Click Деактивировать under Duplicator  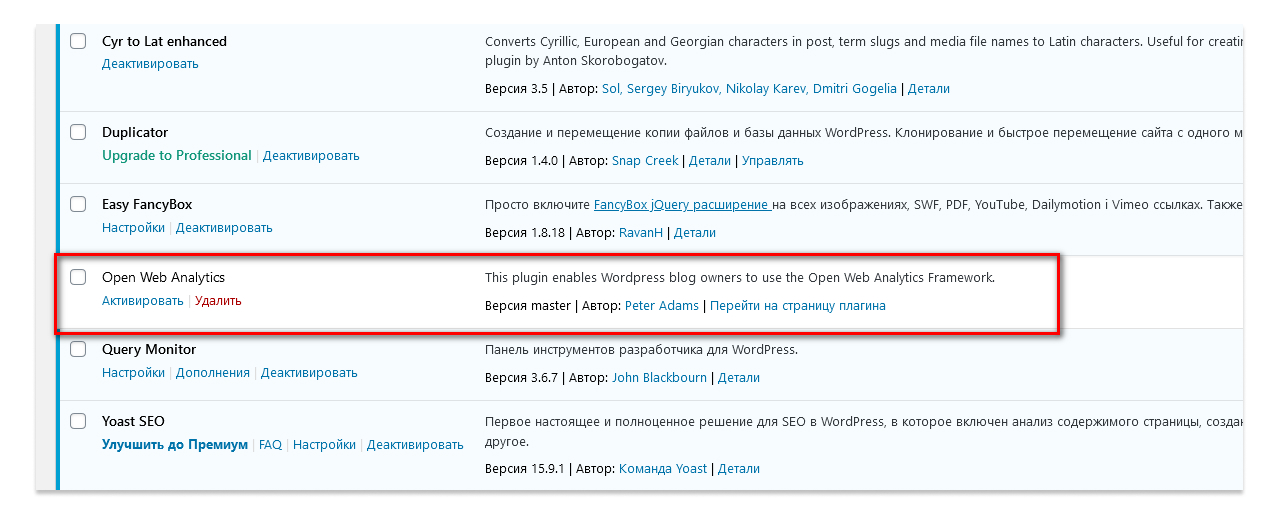311,156
